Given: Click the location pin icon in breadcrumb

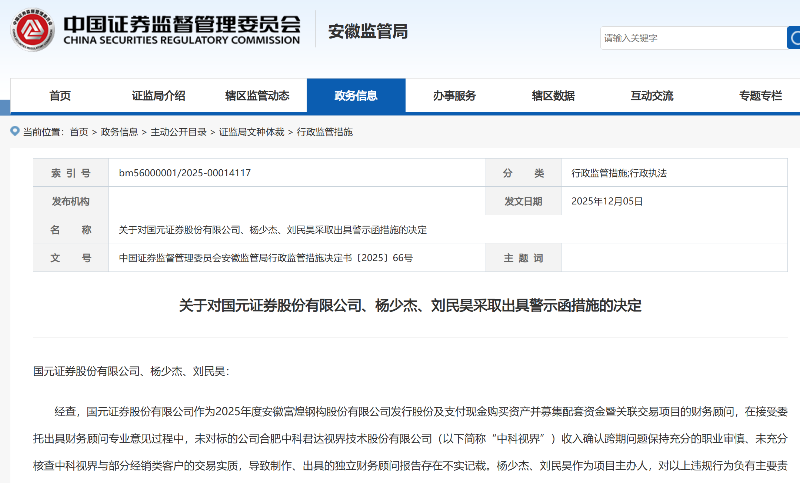Looking at the screenshot, I should [x=15, y=131].
